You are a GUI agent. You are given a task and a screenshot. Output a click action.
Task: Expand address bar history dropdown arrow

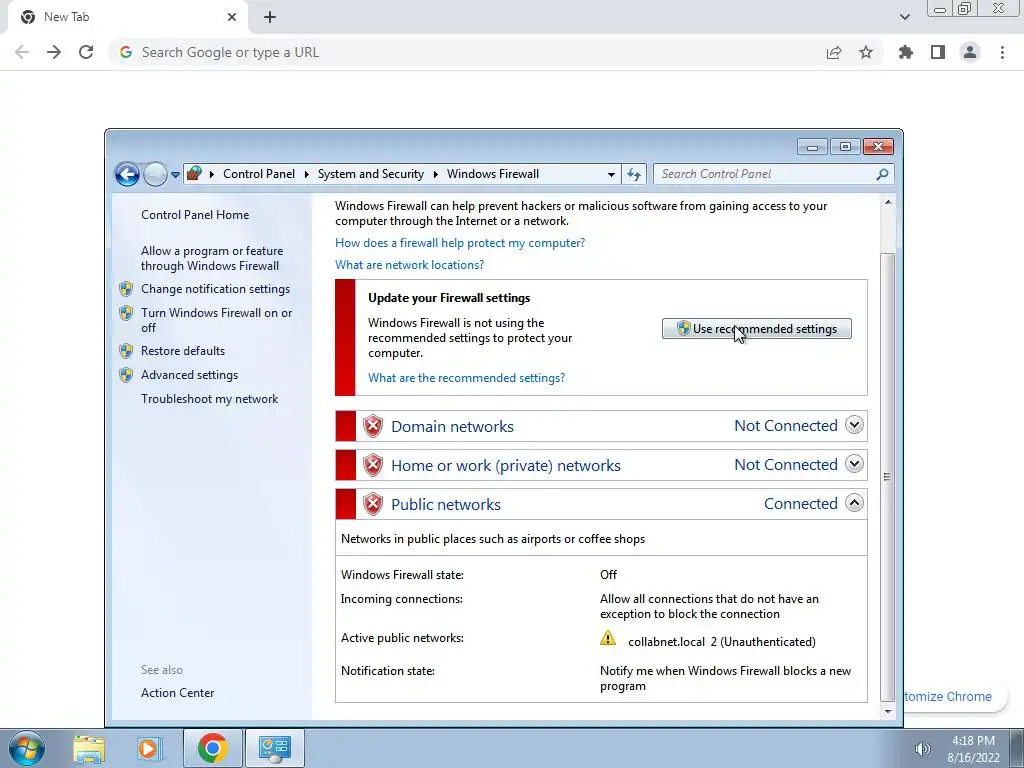[x=611, y=174]
